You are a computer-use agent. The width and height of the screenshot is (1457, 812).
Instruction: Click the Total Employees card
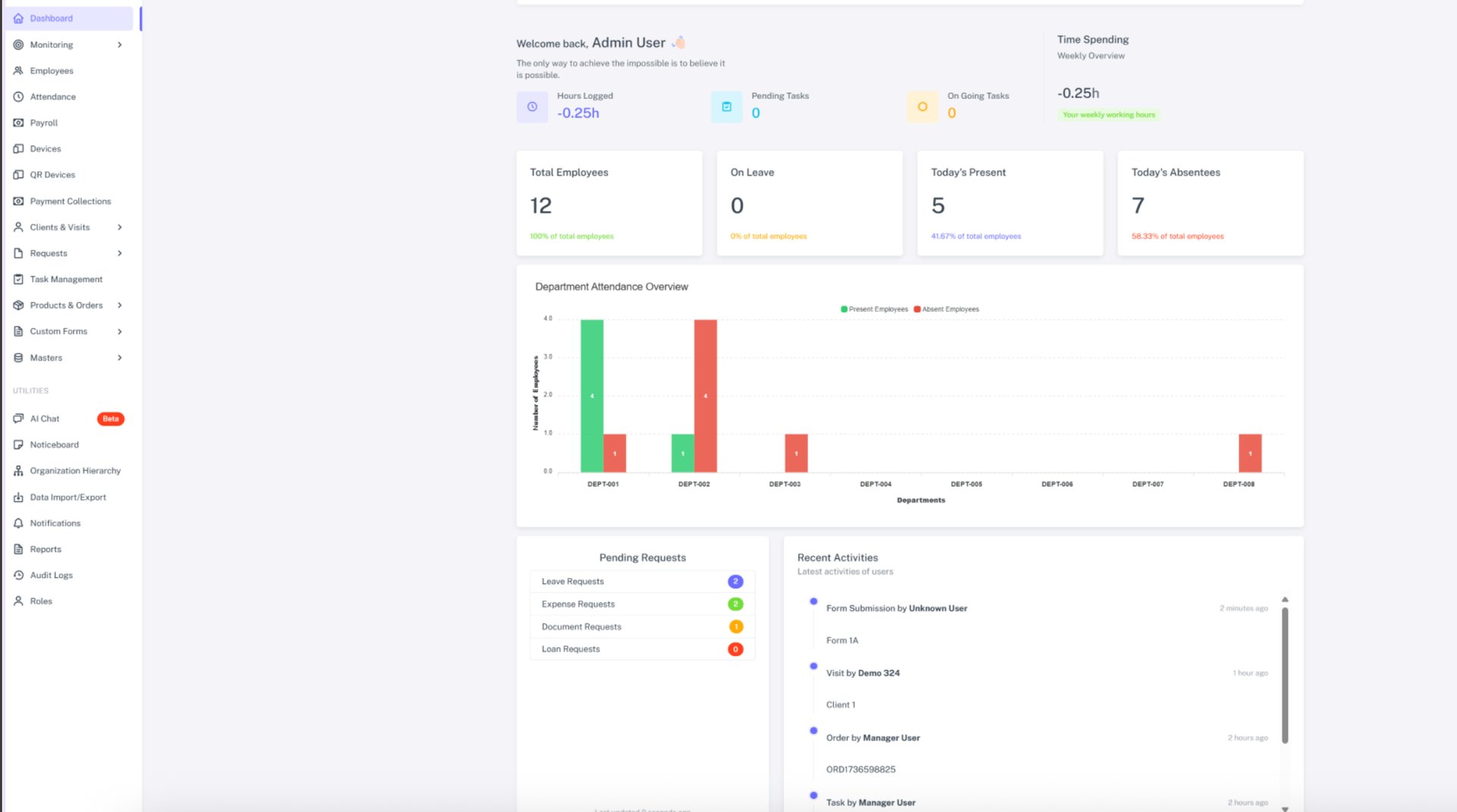[x=609, y=203]
